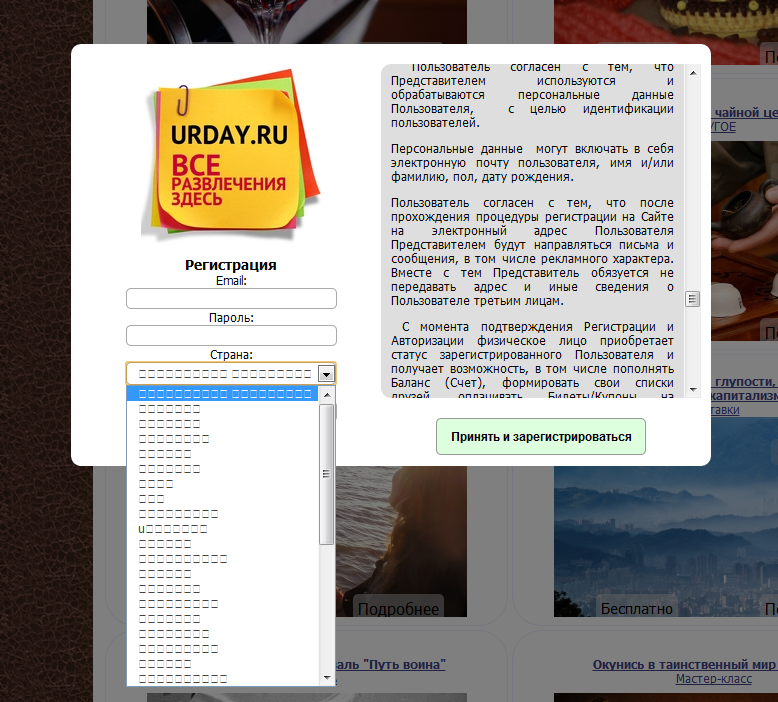Click the Email: label
The height and width of the screenshot is (702, 778).
point(231,281)
